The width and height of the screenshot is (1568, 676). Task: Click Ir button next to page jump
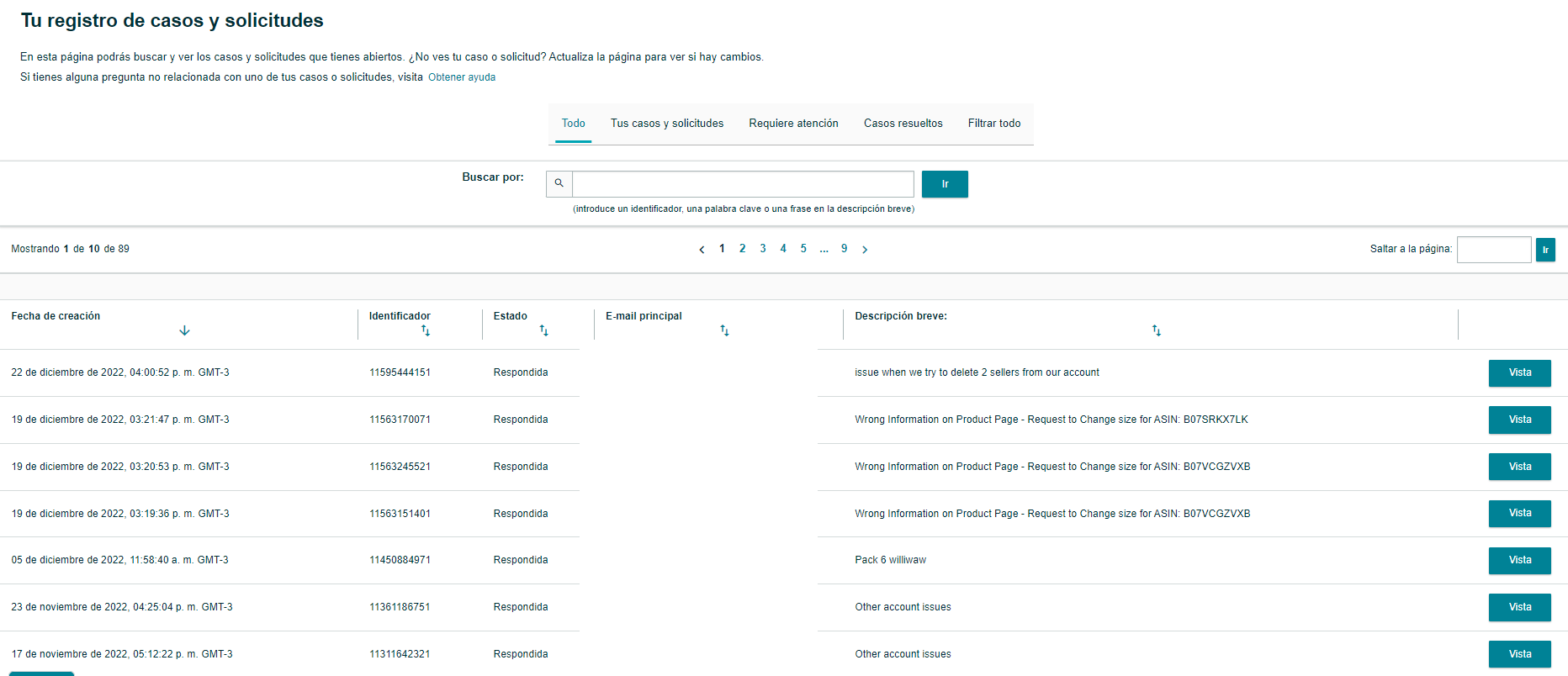click(1545, 250)
